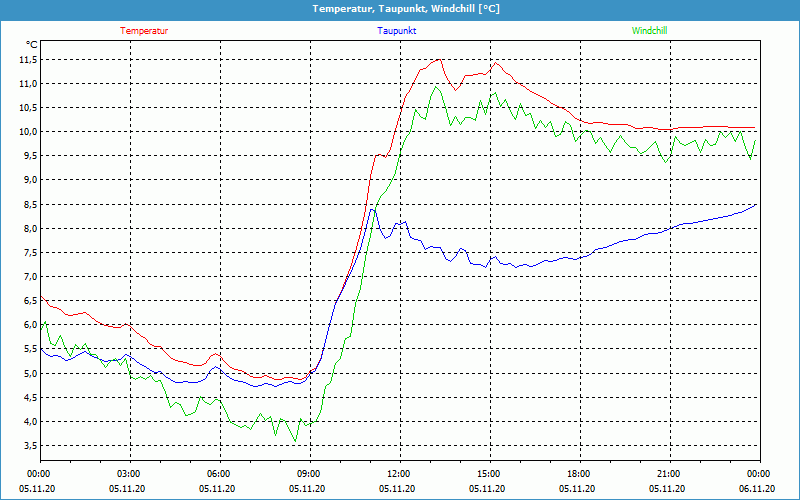The image size is (800, 500).
Task: Select the 03:00 time axis label
Action: point(129,474)
